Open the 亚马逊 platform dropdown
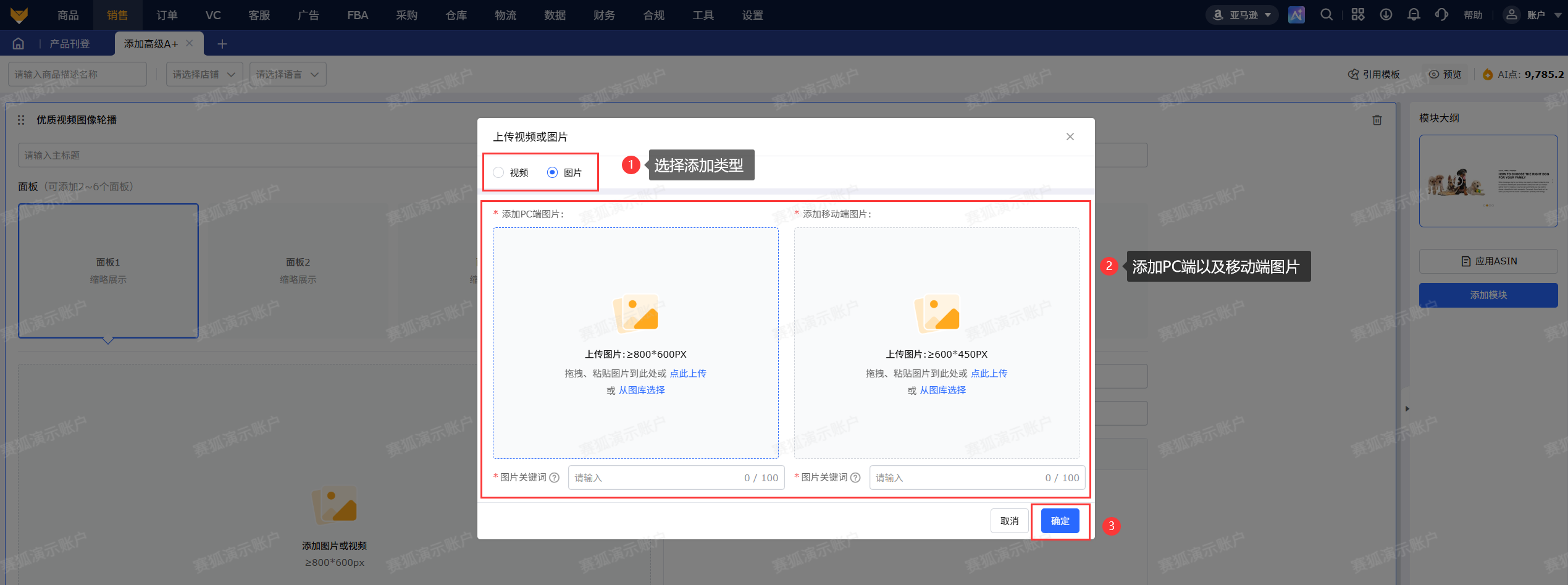This screenshot has width=1568, height=585. [1242, 15]
